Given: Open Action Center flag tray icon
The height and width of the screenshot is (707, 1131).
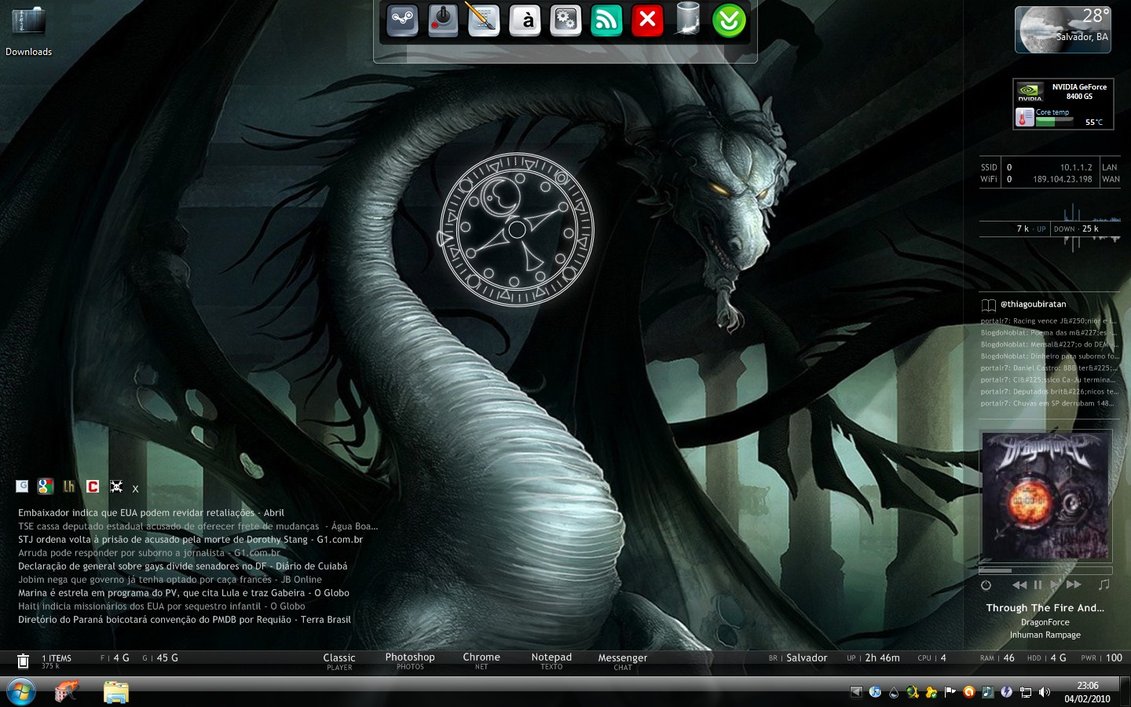Looking at the screenshot, I should [x=950, y=692].
